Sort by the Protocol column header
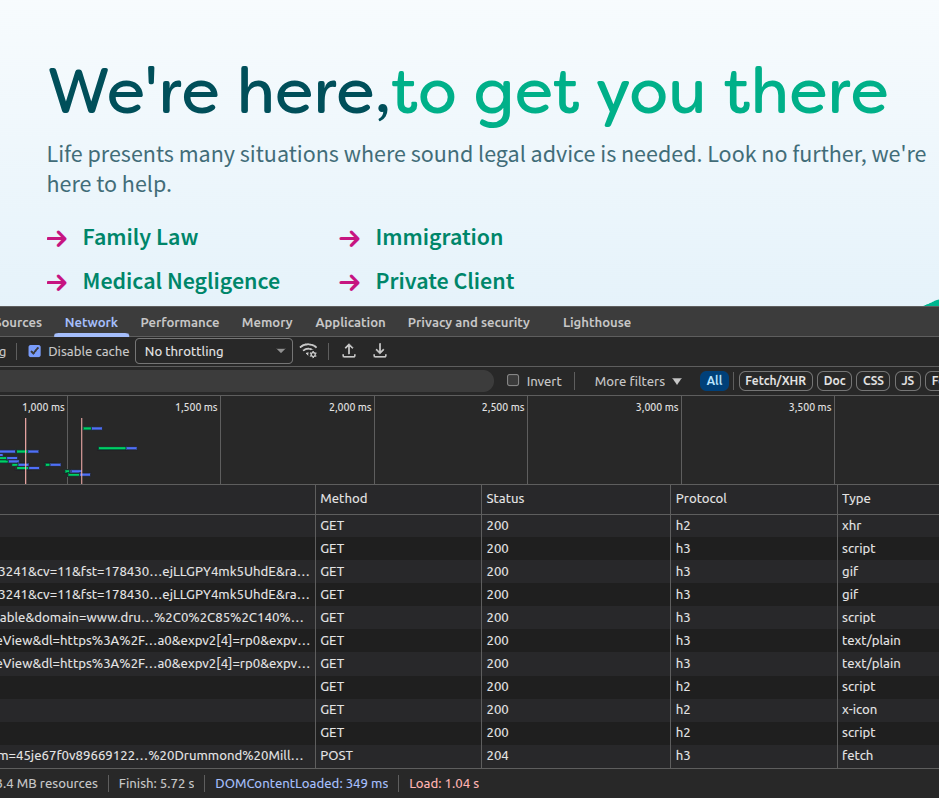Image resolution: width=939 pixels, height=798 pixels. pos(753,499)
